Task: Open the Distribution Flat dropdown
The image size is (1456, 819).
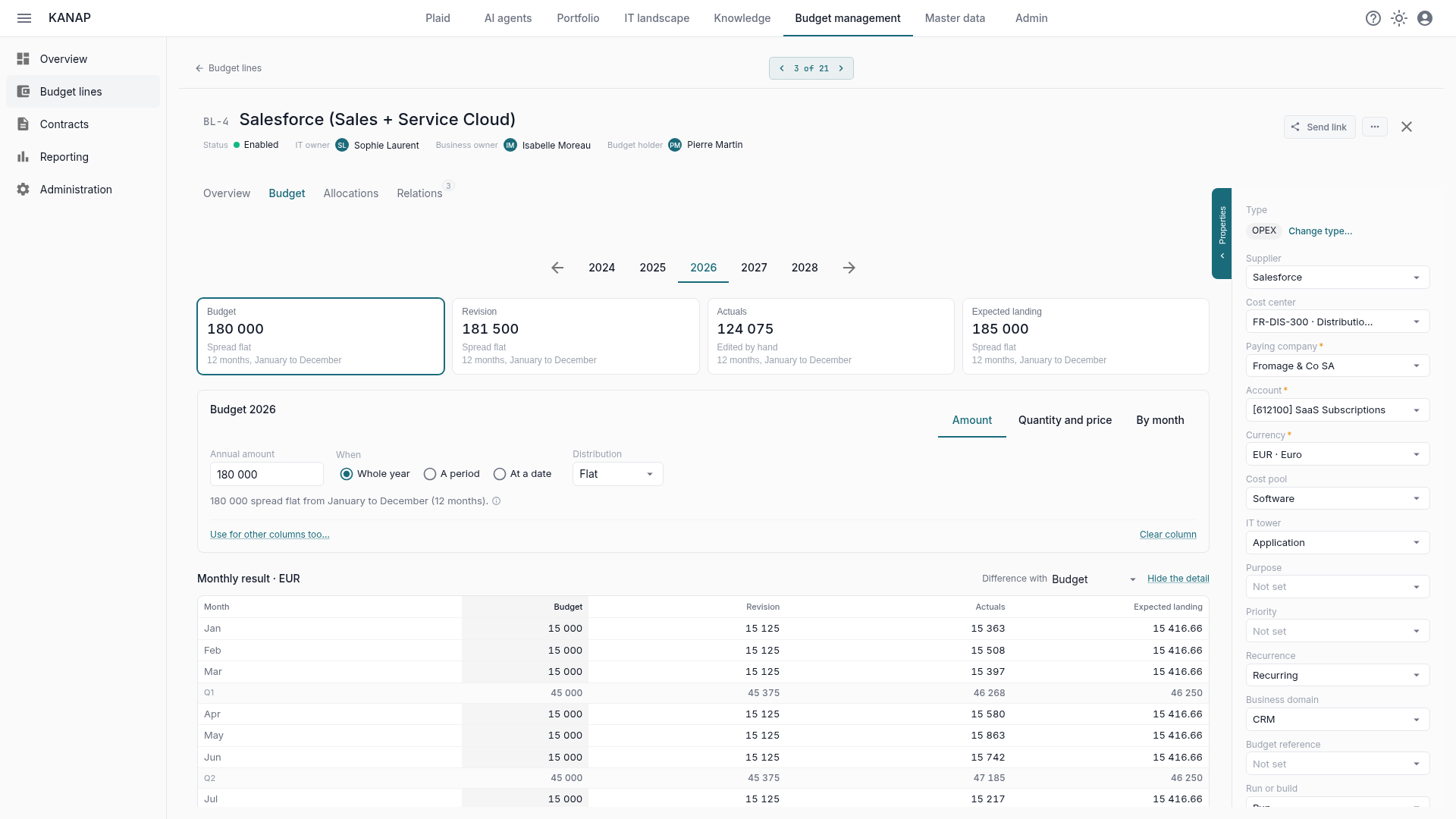Action: [617, 474]
